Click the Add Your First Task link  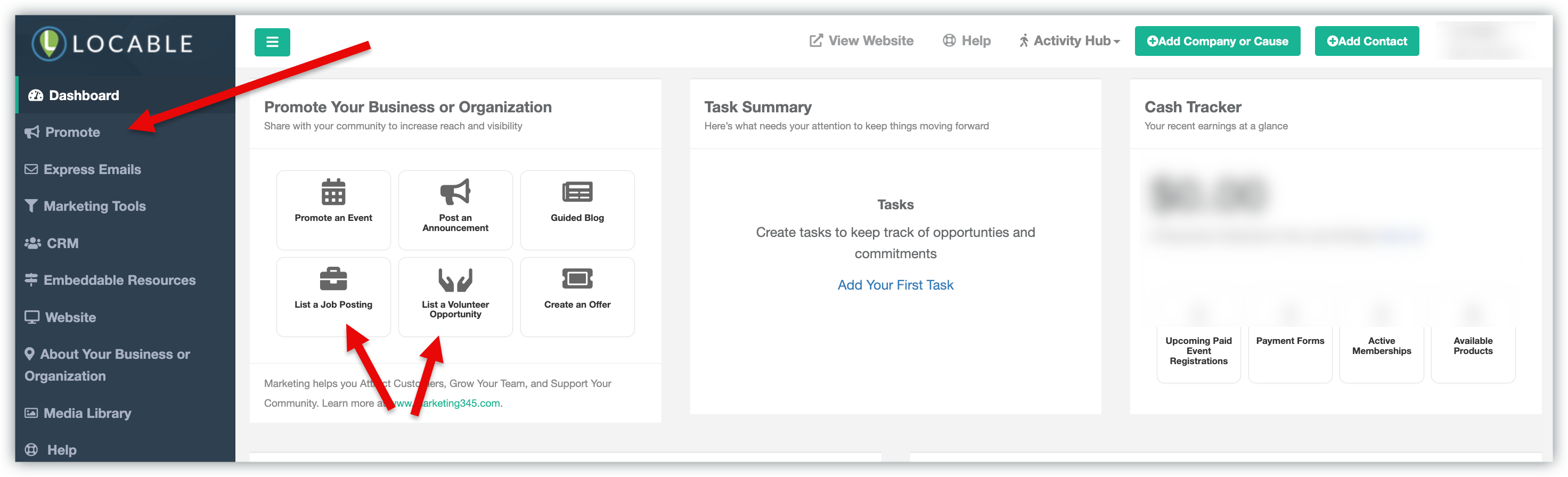coord(895,285)
